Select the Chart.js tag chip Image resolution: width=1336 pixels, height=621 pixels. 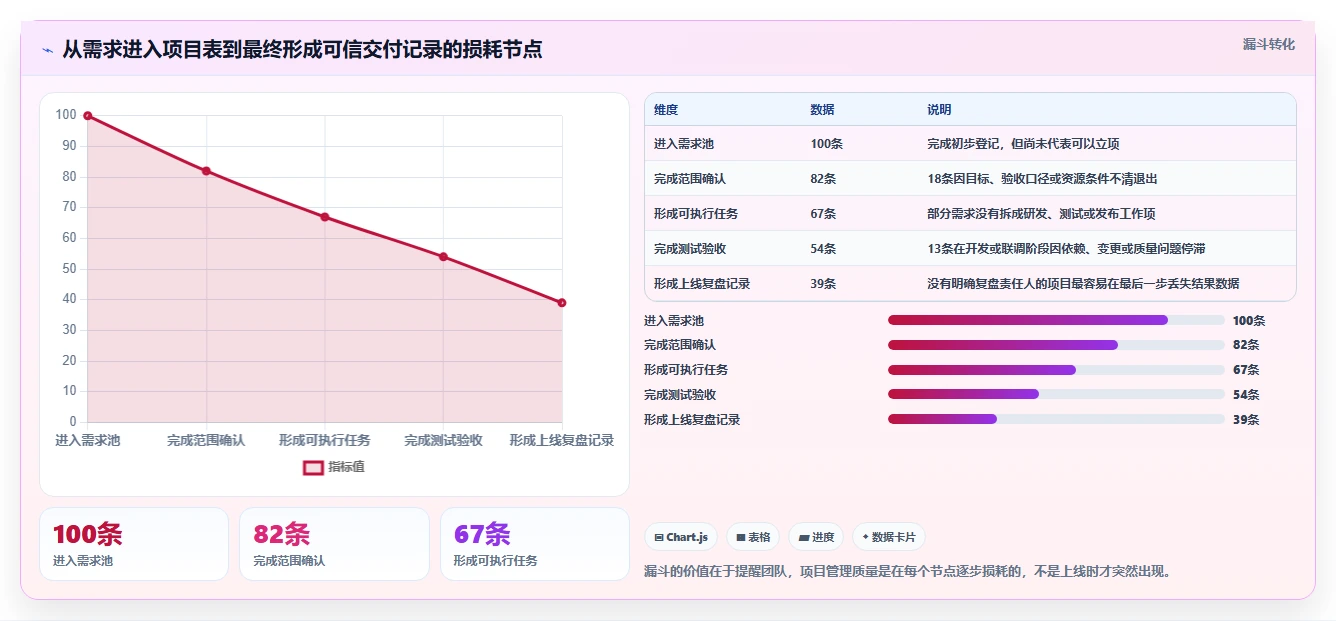point(681,537)
